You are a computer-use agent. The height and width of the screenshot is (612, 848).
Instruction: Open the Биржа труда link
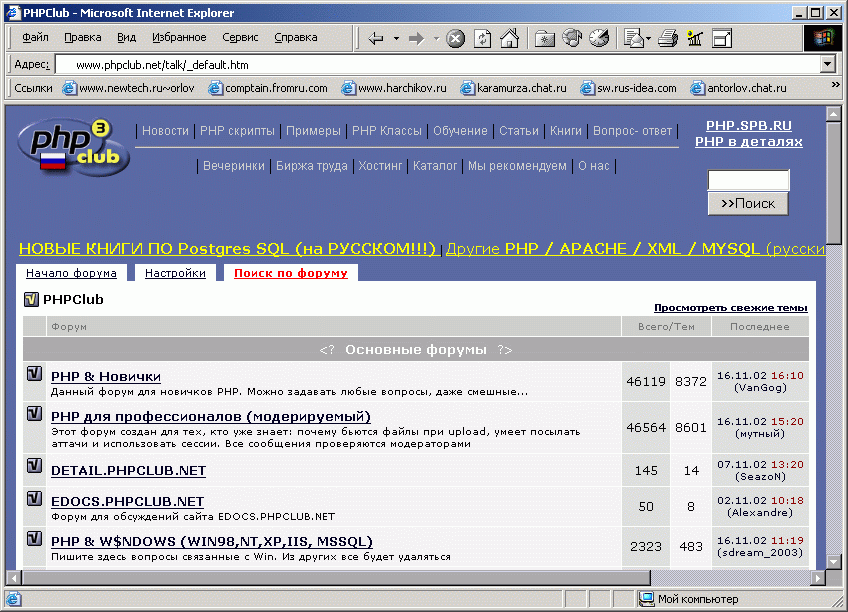[x=312, y=166]
